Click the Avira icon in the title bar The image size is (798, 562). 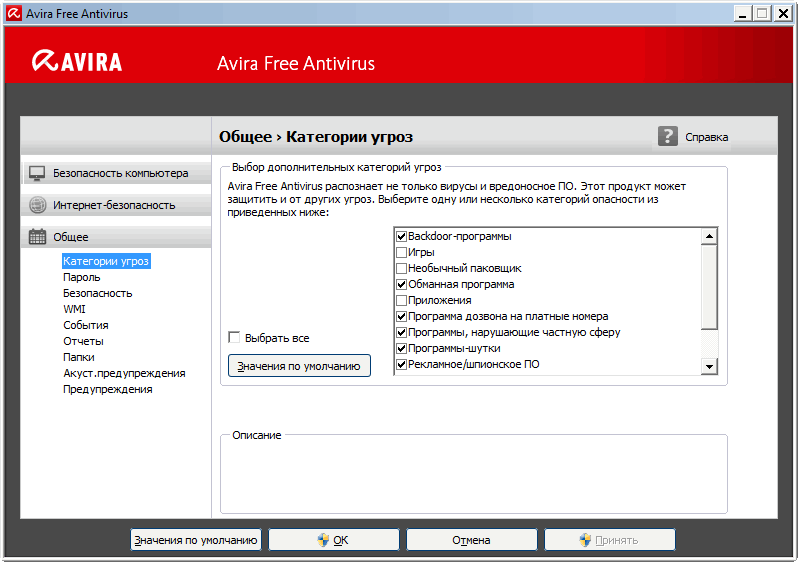pyautogui.click(x=13, y=14)
